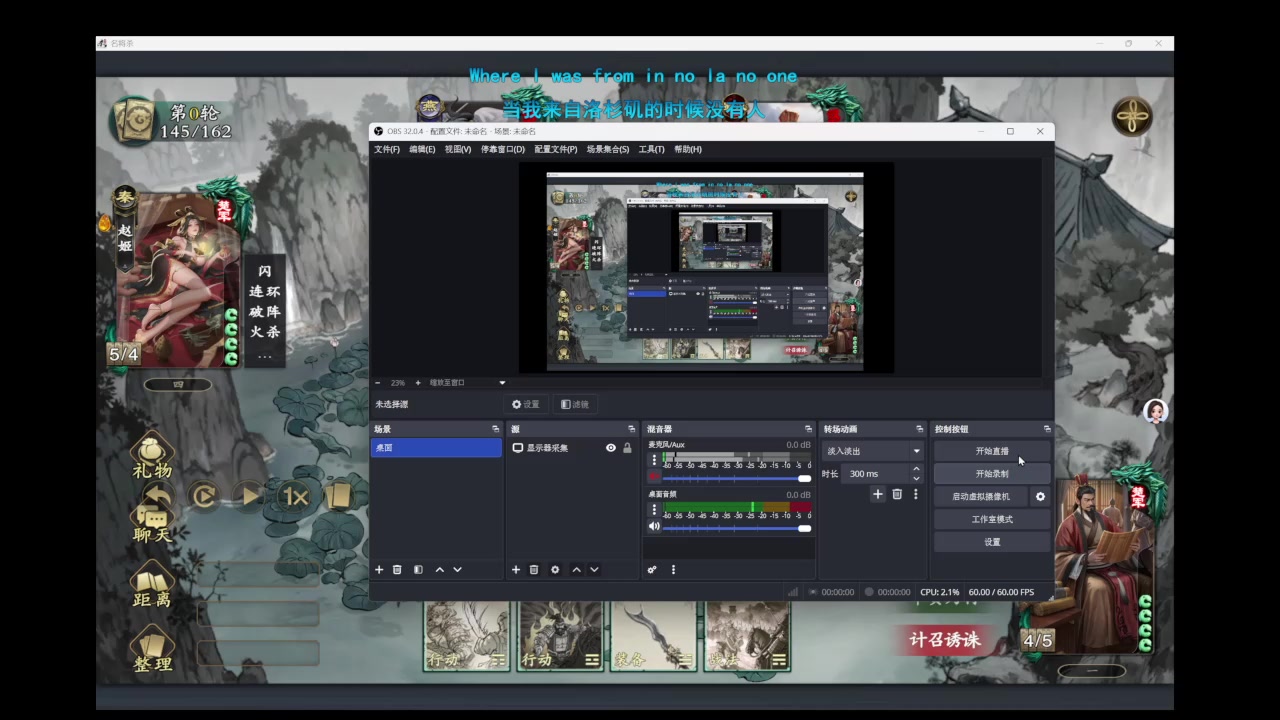Add a new scene with plus icon
Viewport: 1280px width, 720px height.
click(379, 570)
